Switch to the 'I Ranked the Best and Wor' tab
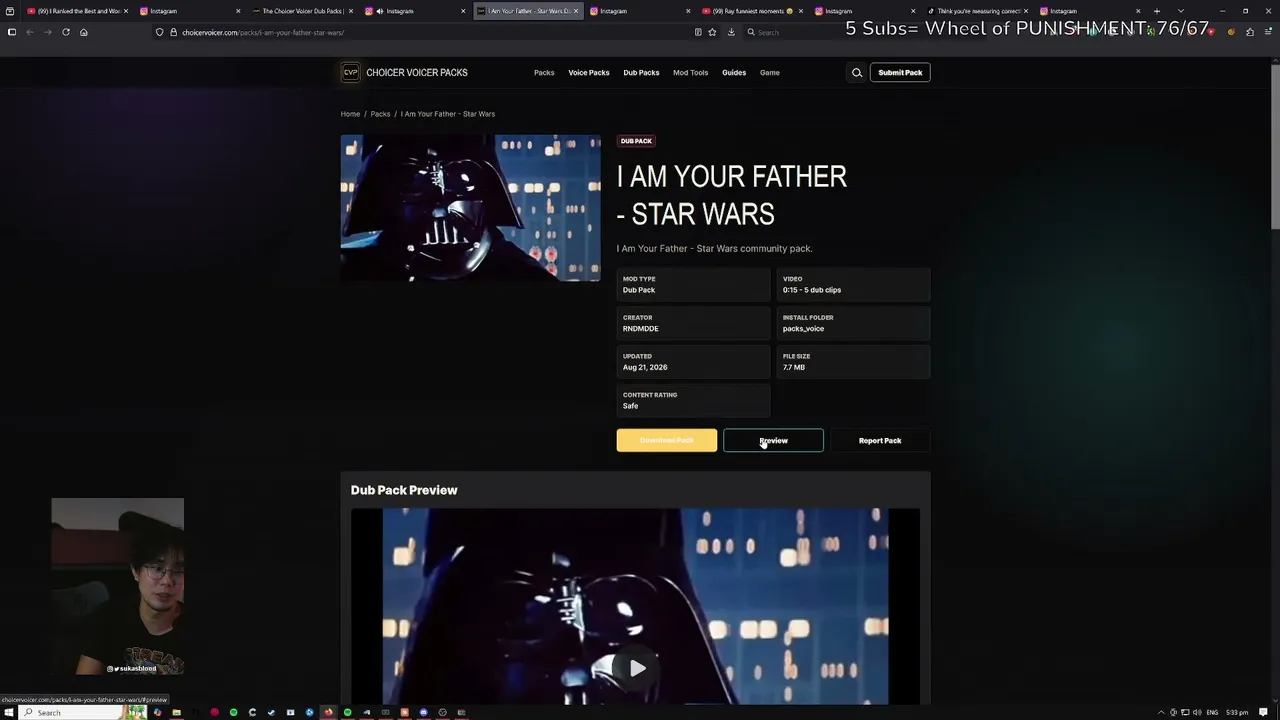This screenshot has height=720, width=1280. click(x=75, y=11)
